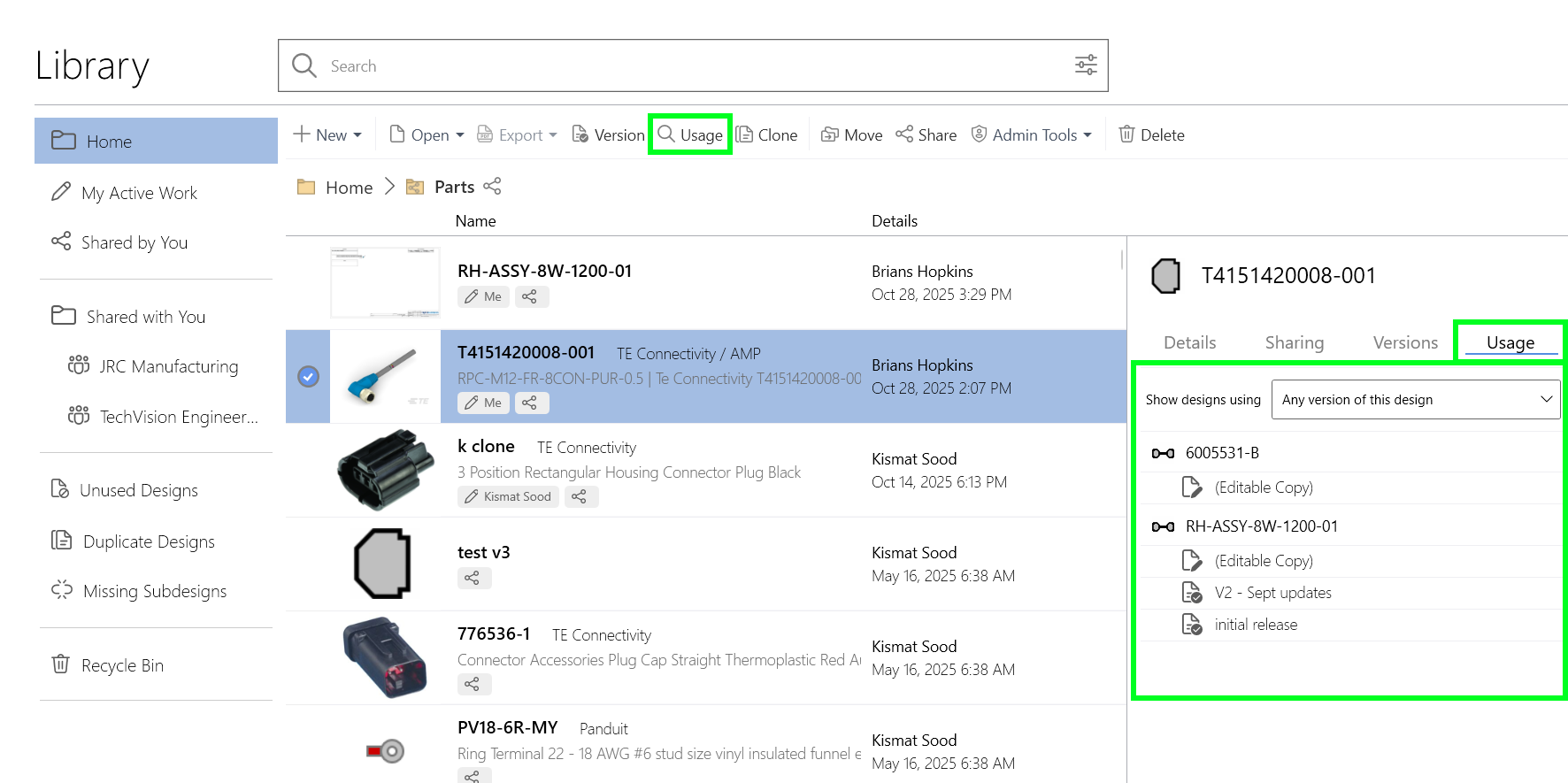Click 'Kismat Sood' edit badge on k clone
Viewport: 1568px width, 783px height.
pyautogui.click(x=509, y=496)
